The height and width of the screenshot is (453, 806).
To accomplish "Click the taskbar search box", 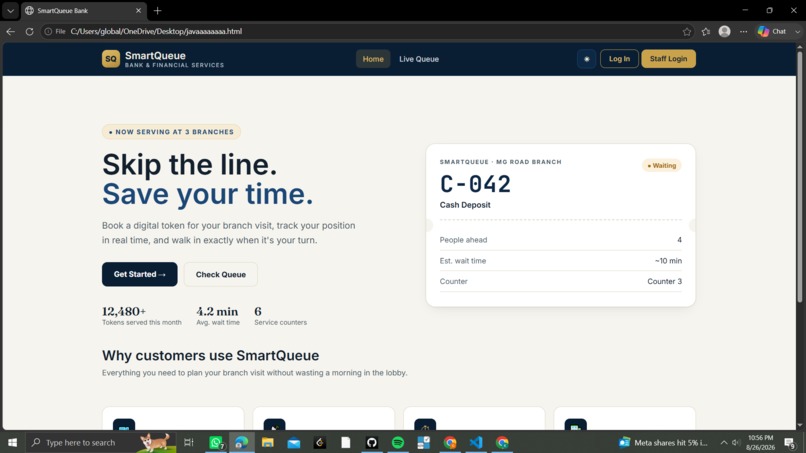I will click(100, 442).
